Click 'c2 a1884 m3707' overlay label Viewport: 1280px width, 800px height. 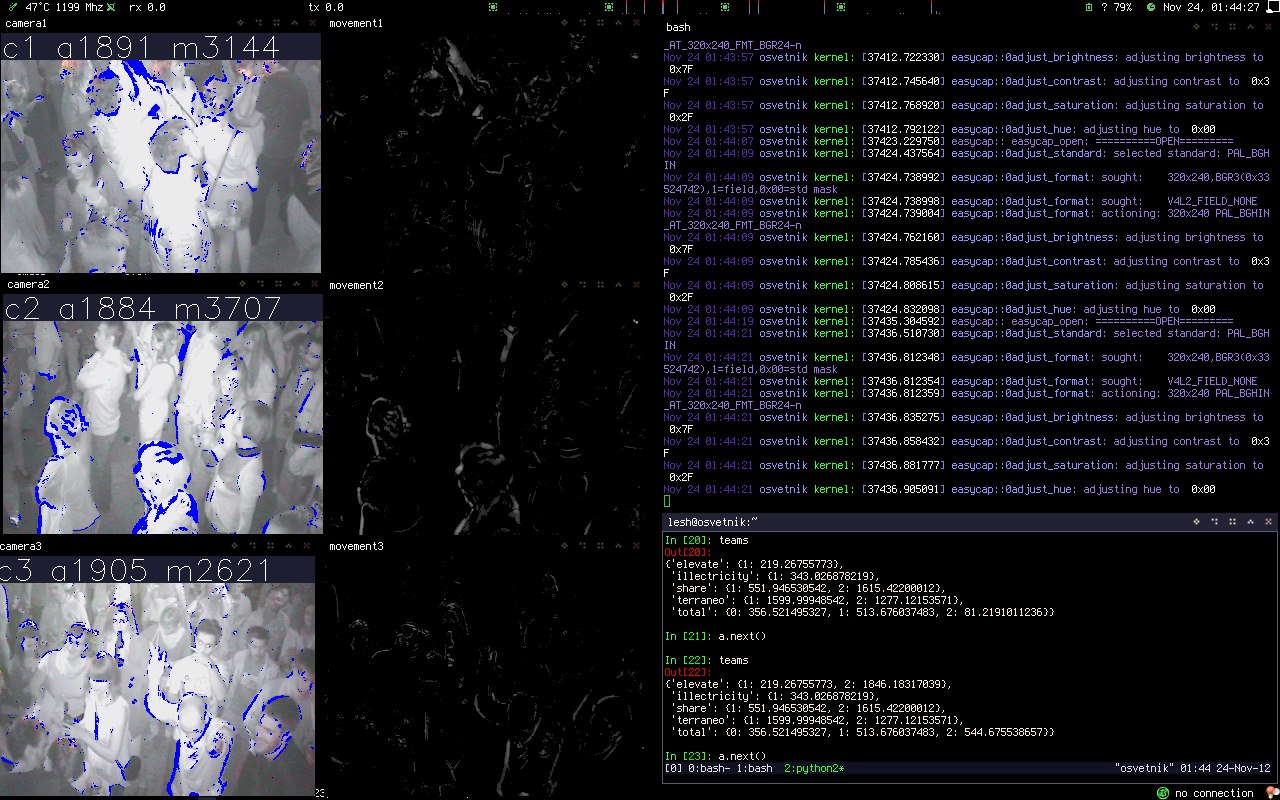tap(142, 309)
